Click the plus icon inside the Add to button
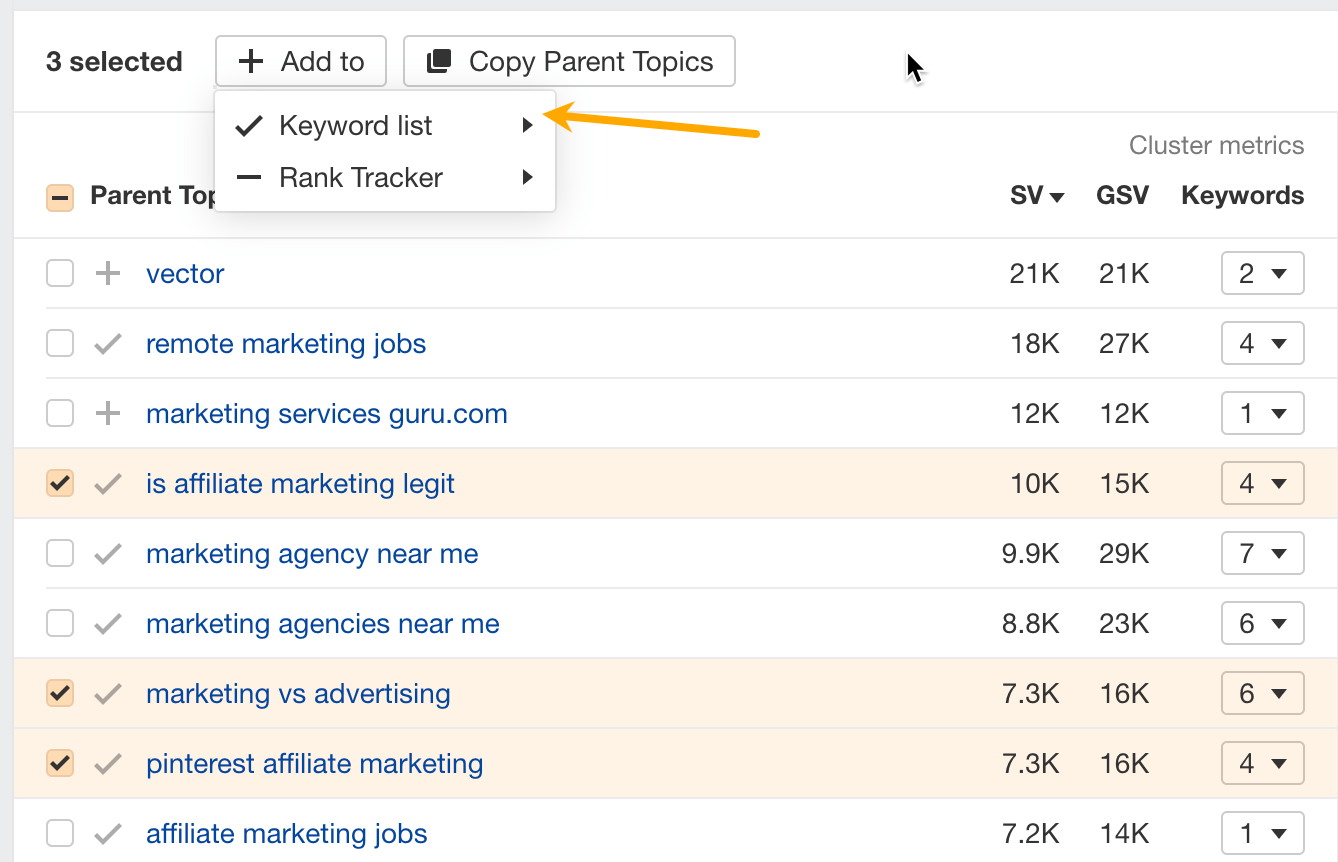Viewport: 1338px width, 862px height. [250, 61]
